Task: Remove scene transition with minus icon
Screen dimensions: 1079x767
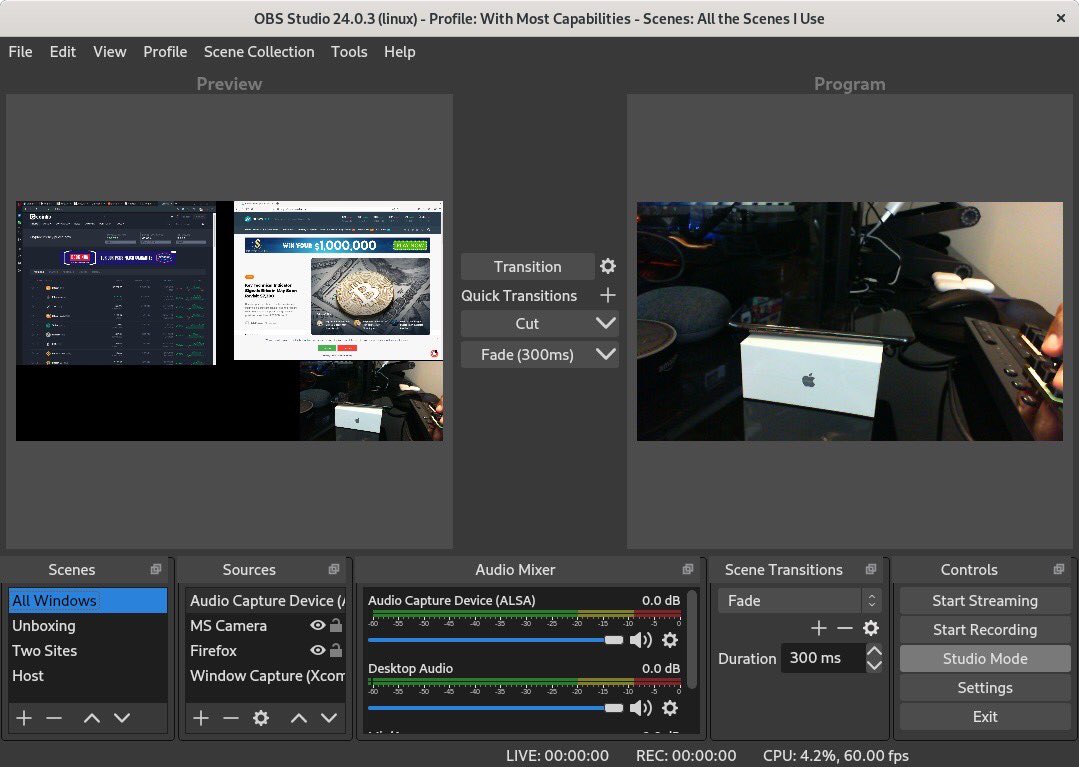Action: point(844,628)
